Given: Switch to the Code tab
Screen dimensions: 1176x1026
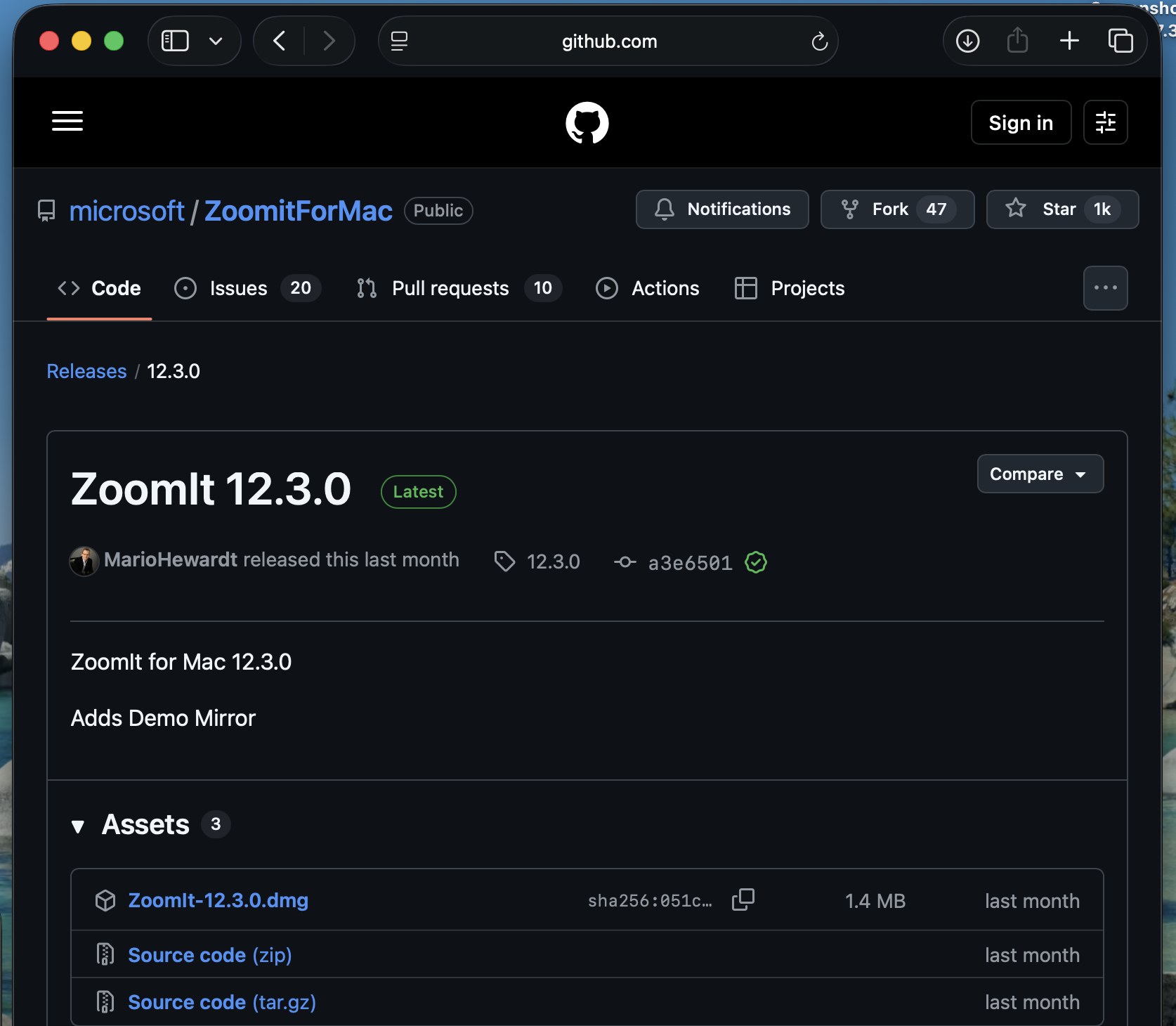Looking at the screenshot, I should [x=99, y=288].
